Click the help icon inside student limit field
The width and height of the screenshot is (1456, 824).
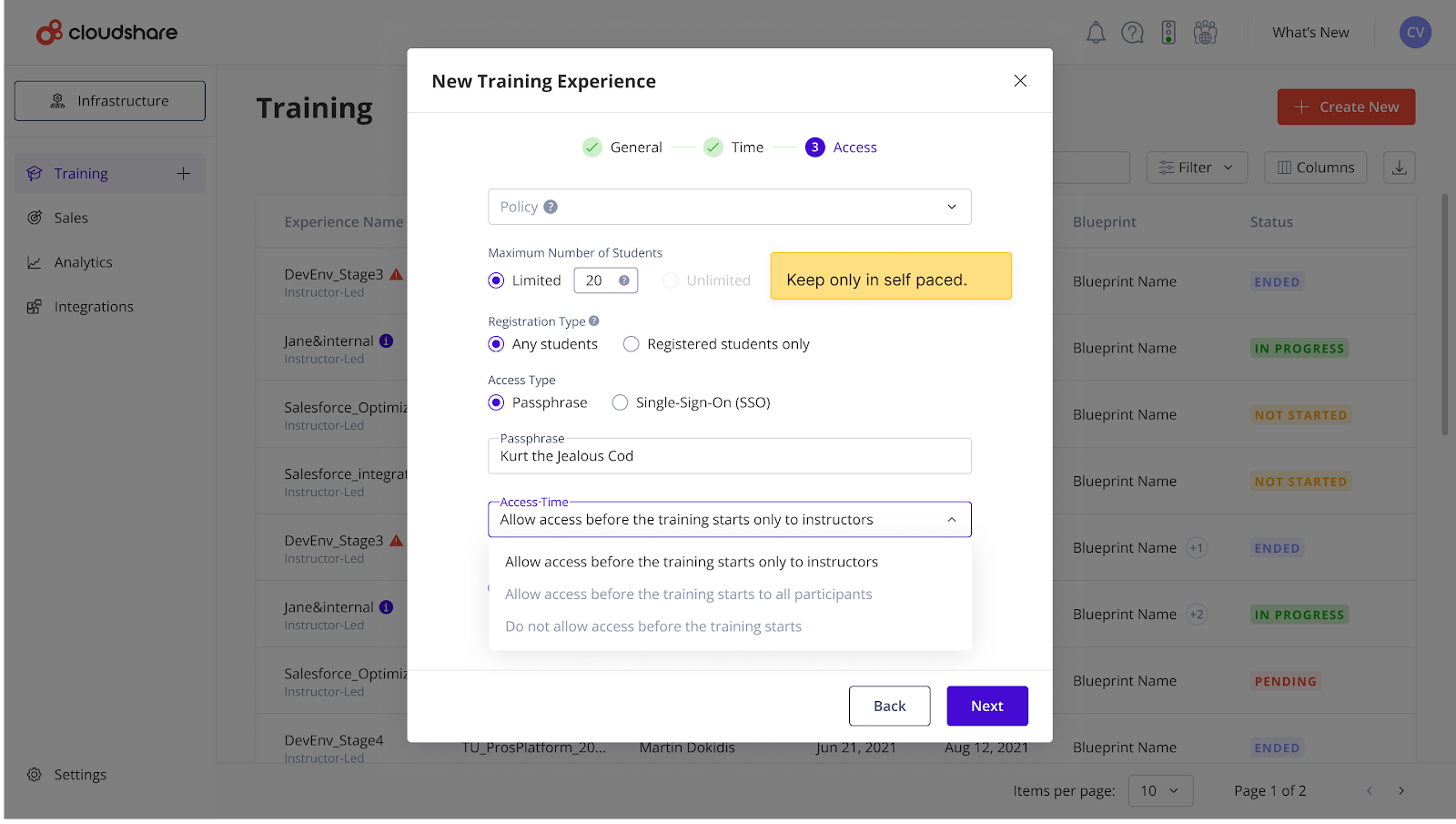623,280
